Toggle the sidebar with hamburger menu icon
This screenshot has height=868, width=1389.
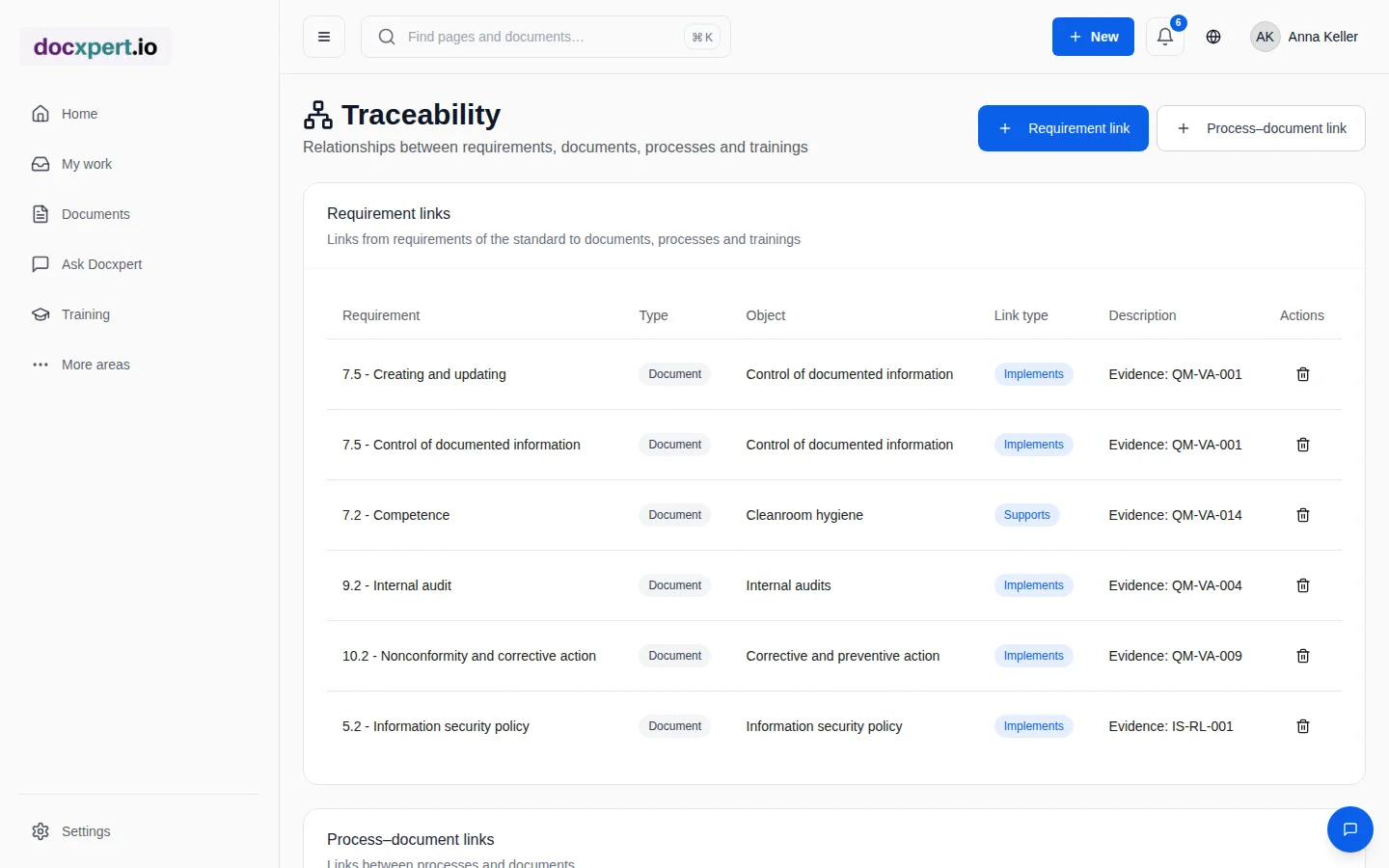click(x=324, y=37)
